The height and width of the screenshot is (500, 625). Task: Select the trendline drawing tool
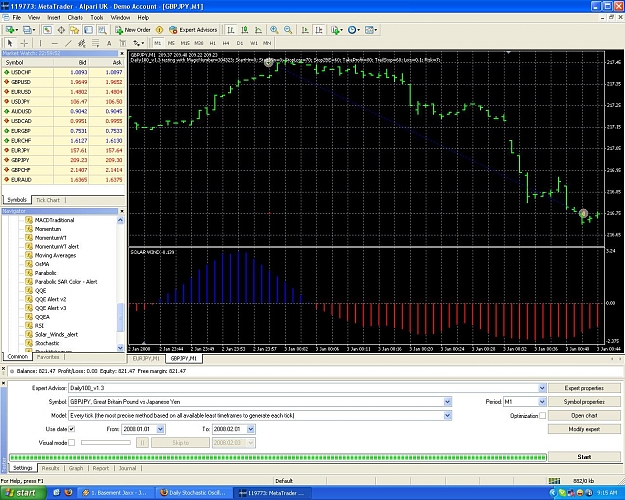[69, 43]
